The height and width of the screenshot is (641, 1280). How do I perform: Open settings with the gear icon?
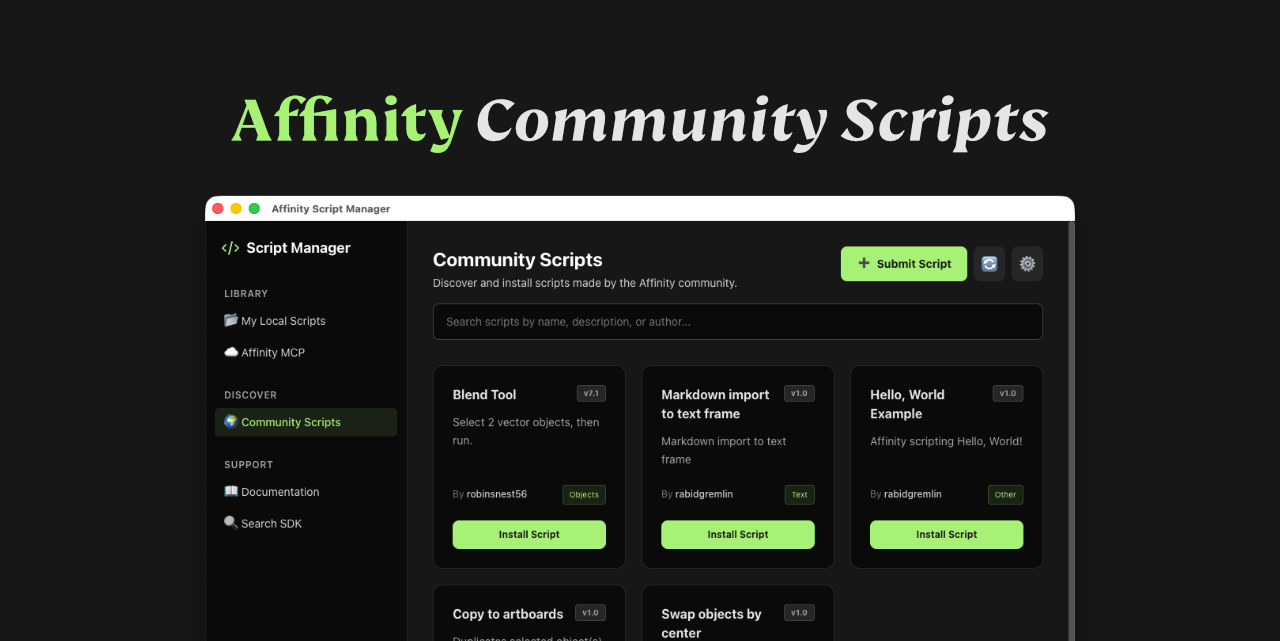click(x=1027, y=263)
